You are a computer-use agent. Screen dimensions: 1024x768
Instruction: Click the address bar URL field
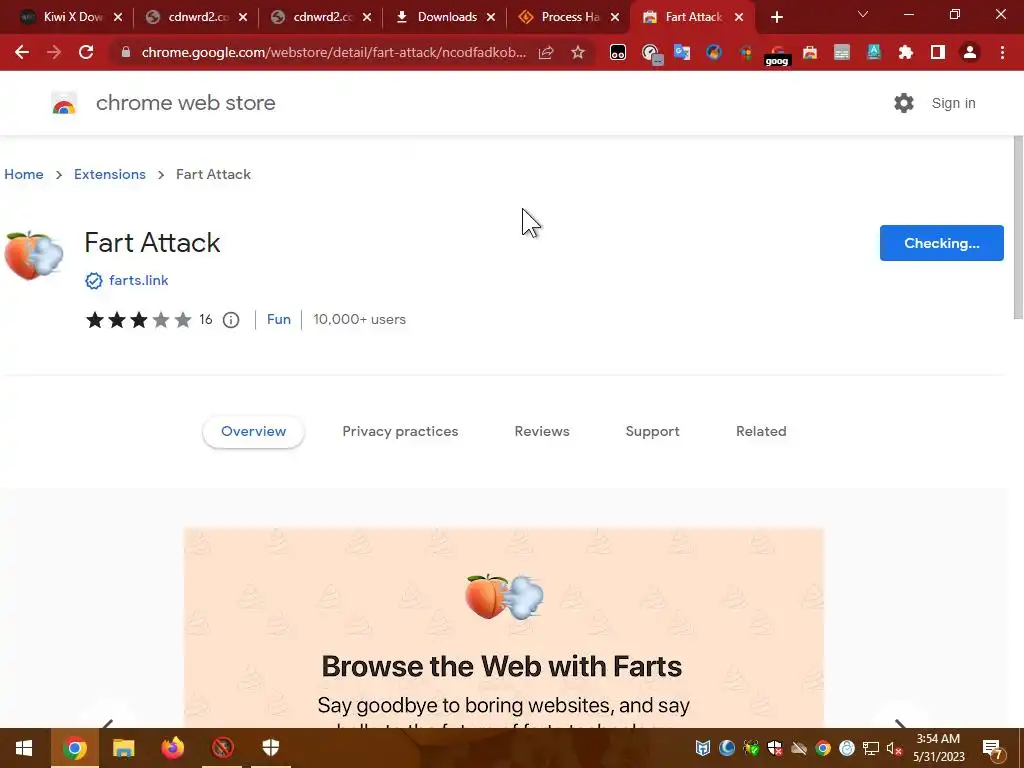[x=333, y=52]
